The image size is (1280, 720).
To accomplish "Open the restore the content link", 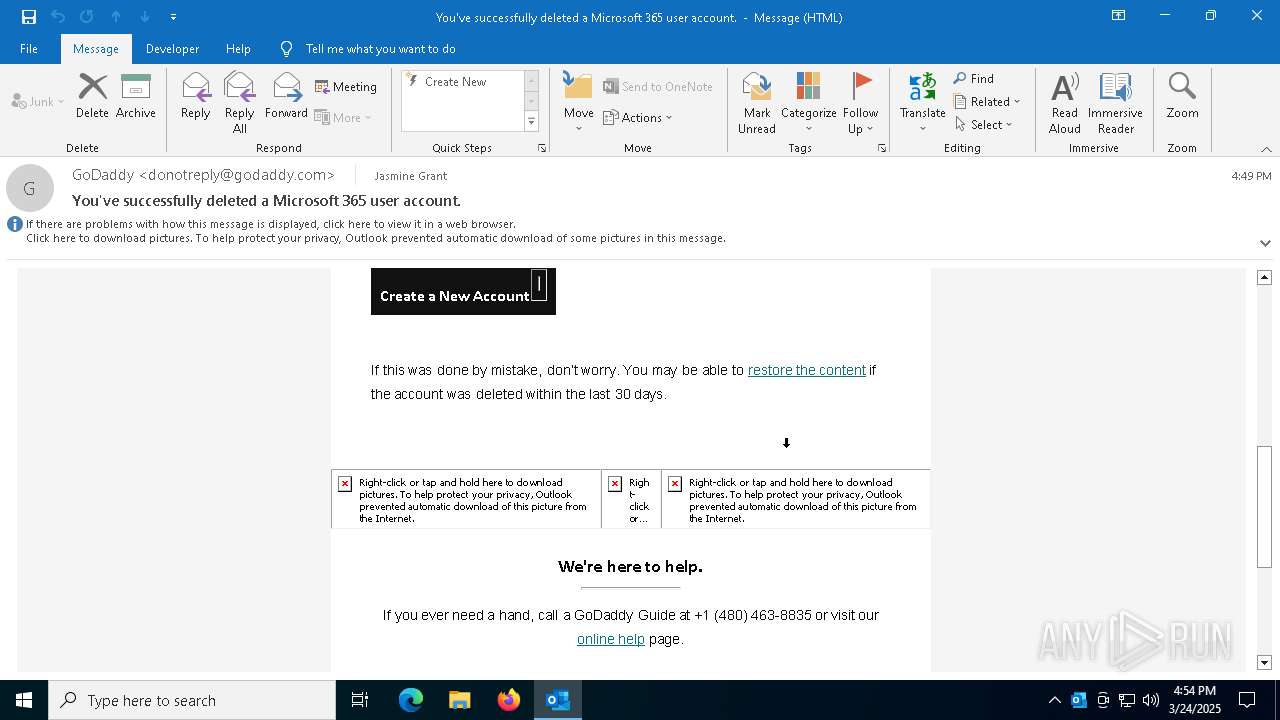I will 807,370.
